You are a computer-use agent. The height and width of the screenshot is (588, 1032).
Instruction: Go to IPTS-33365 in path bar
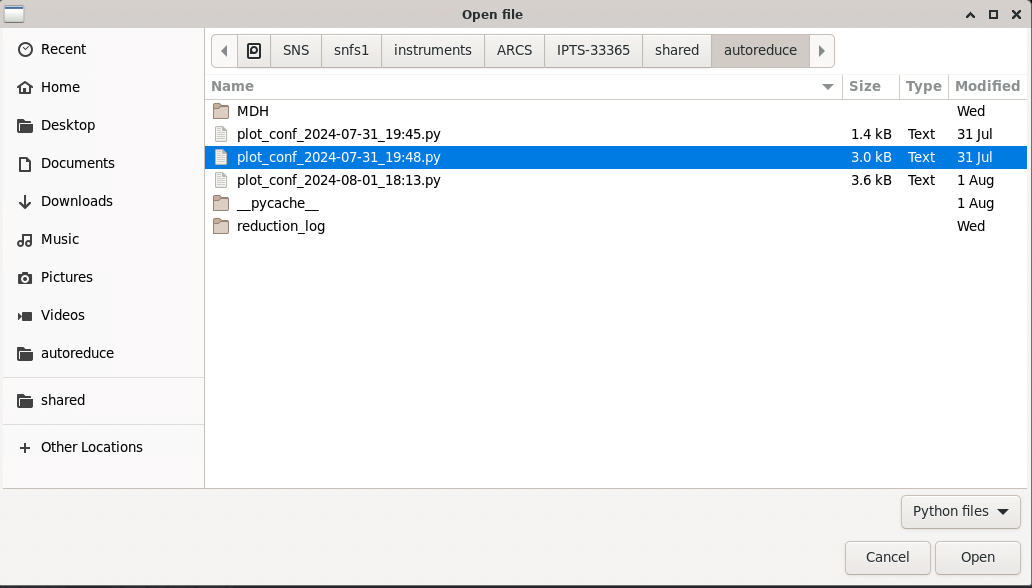(x=593, y=50)
